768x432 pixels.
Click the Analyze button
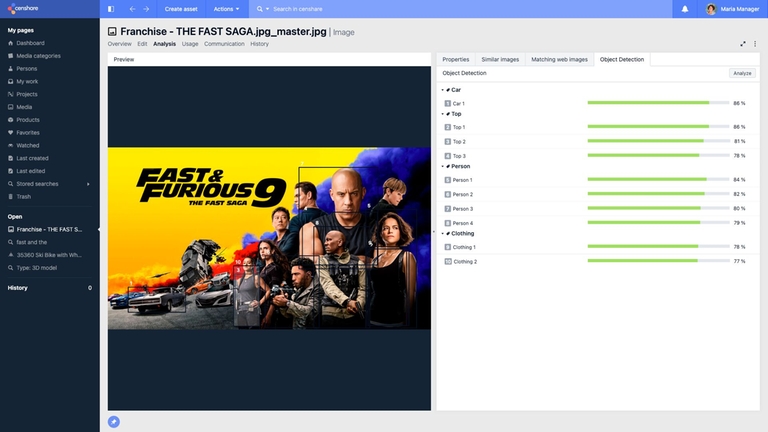[x=742, y=73]
